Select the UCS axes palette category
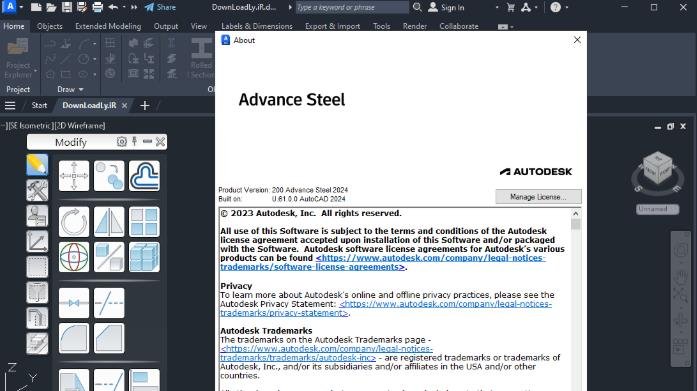This screenshot has width=697, height=391. (37, 241)
